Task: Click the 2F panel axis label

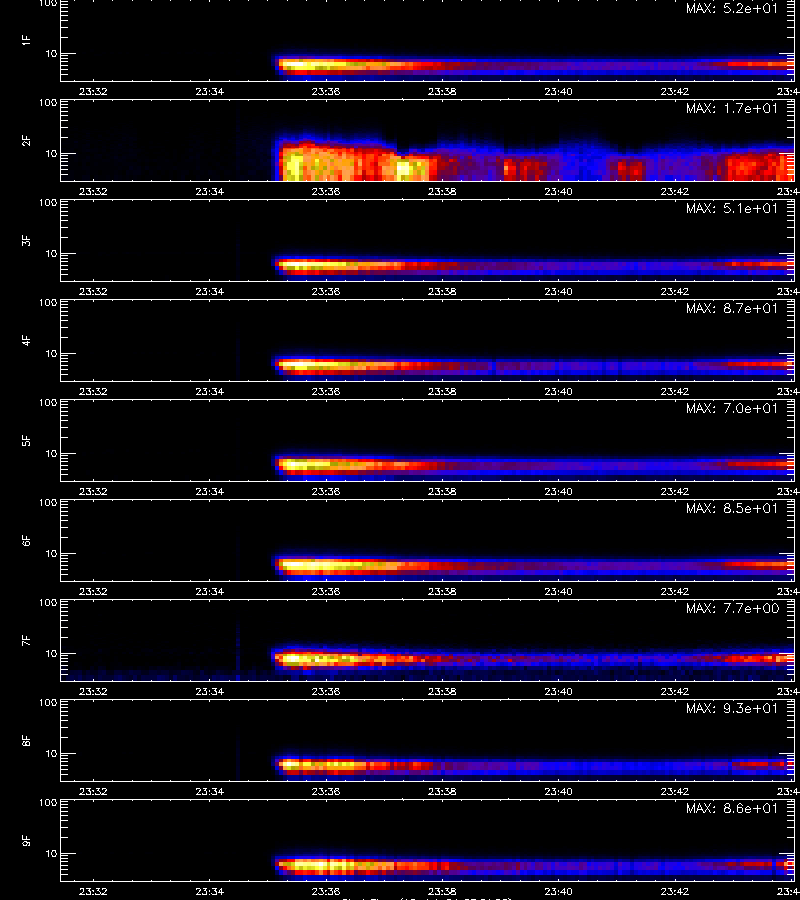Action: coord(26,140)
